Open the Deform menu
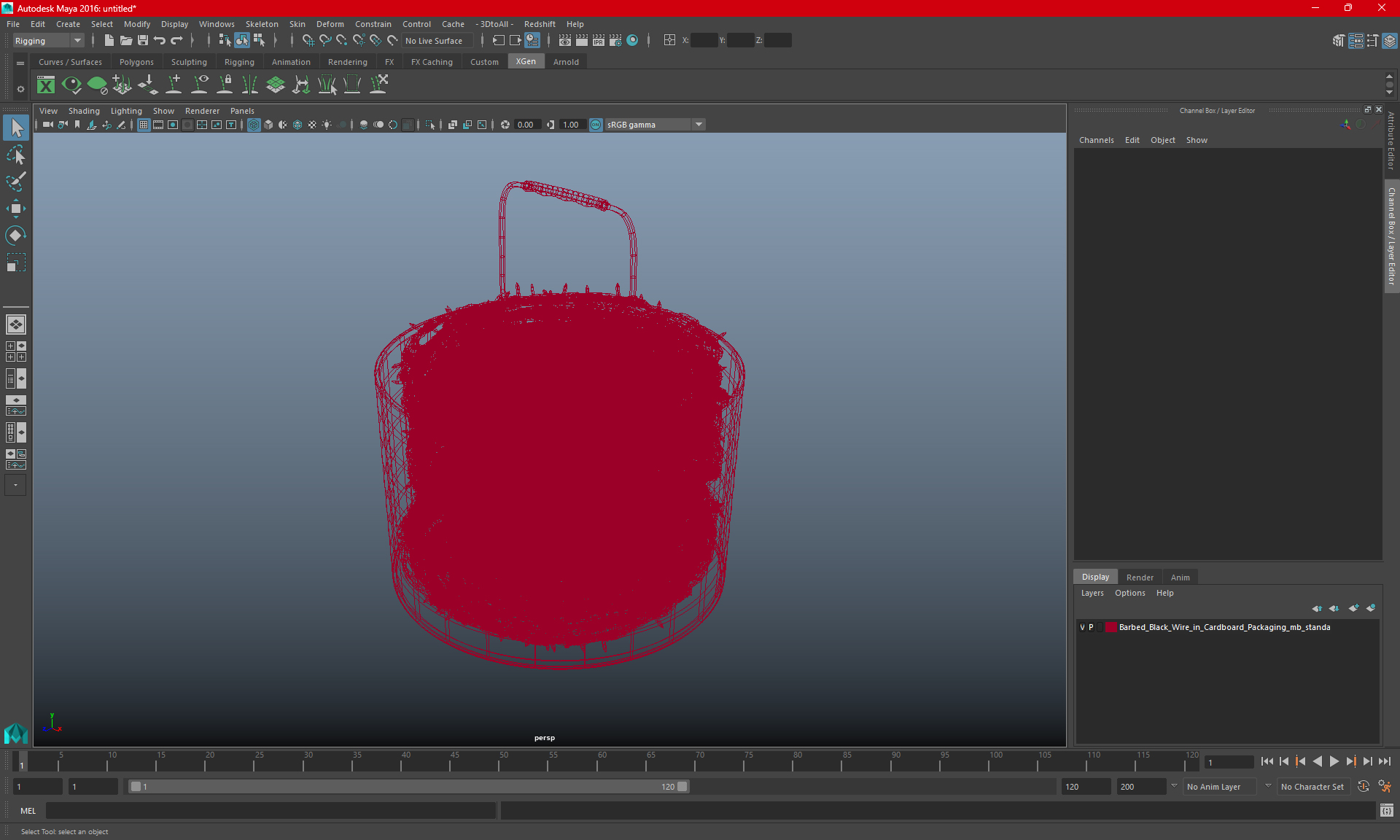 pyautogui.click(x=330, y=24)
